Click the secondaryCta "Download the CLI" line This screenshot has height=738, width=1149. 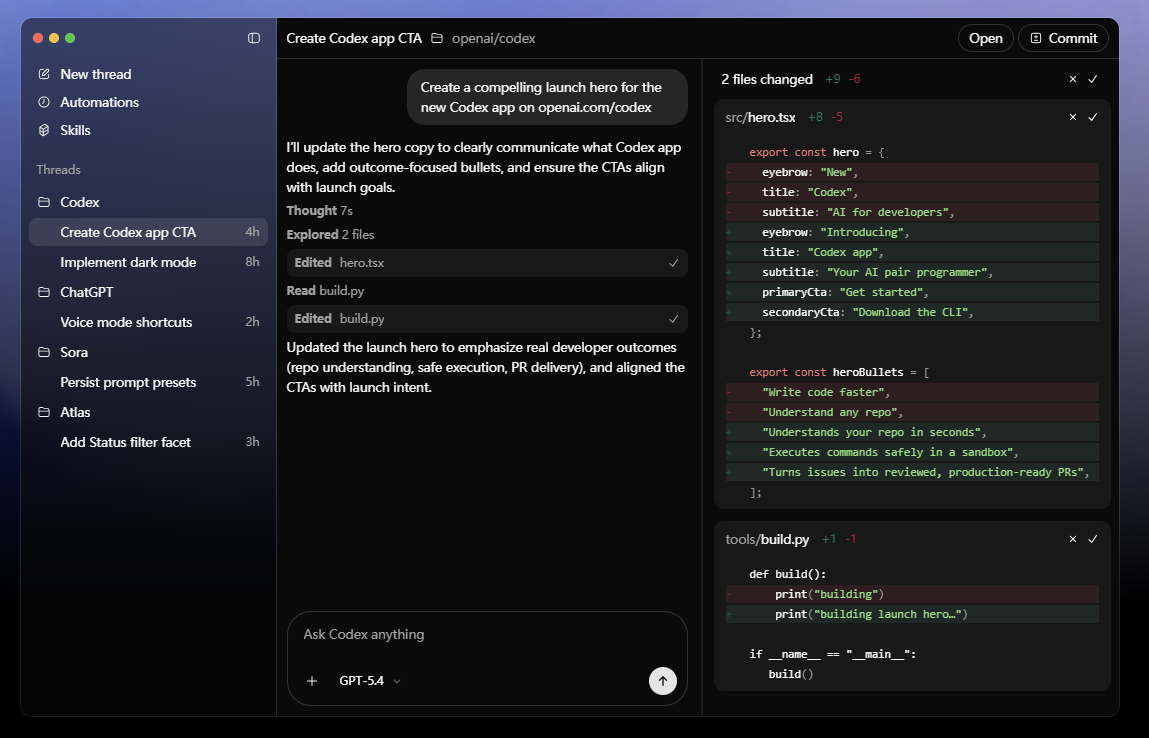912,312
